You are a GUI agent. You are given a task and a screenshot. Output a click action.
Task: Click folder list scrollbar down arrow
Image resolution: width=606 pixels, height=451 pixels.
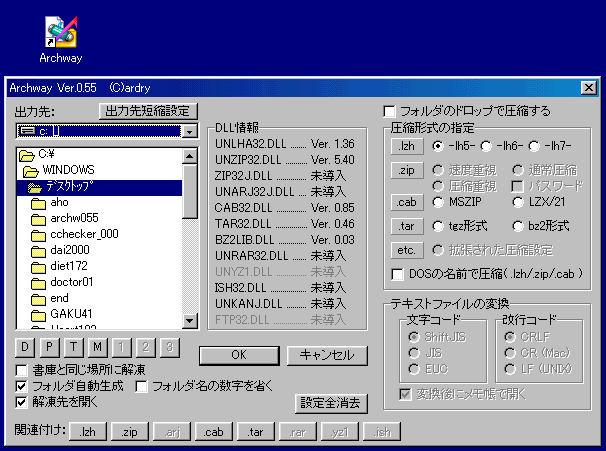pos(190,321)
